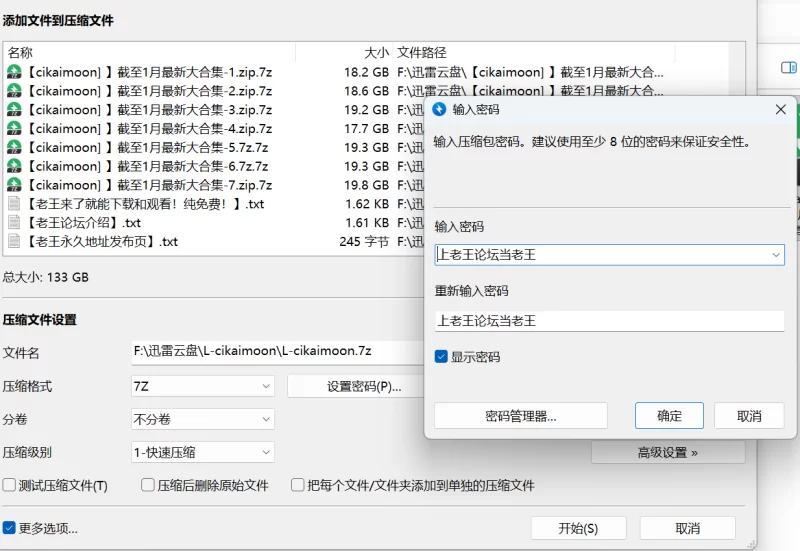This screenshot has width=800, height=551.
Task: Click the 1.62 KB size cell
Action: pyautogui.click(x=367, y=204)
